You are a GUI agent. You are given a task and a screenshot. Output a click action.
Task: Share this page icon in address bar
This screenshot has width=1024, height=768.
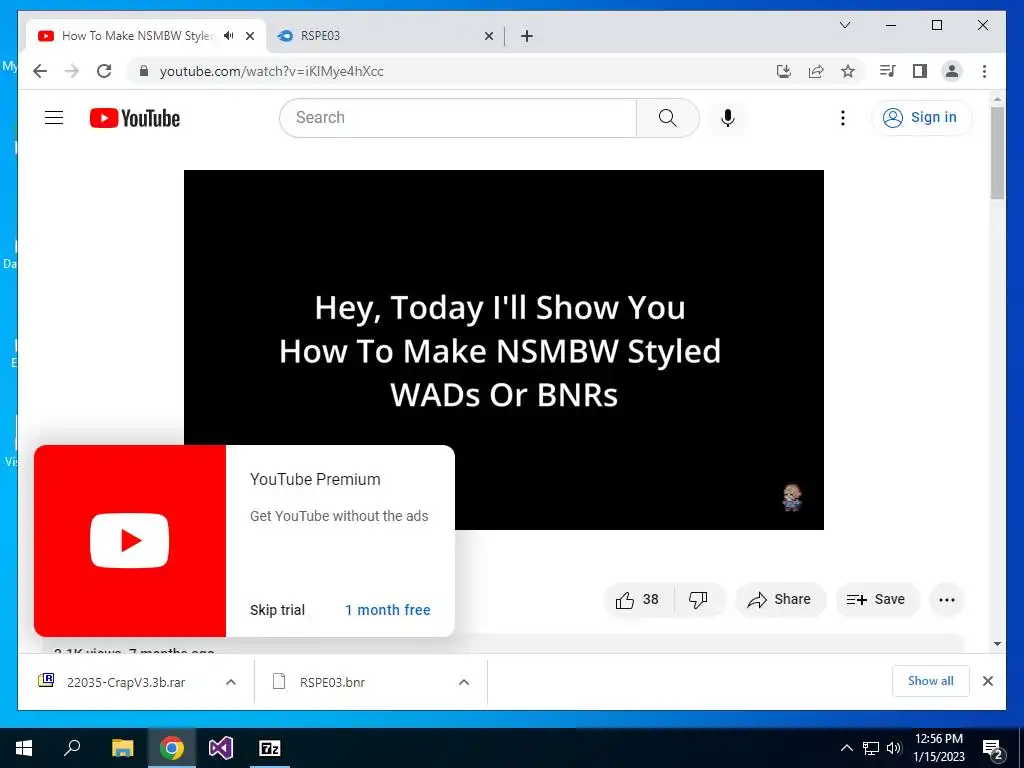(816, 71)
